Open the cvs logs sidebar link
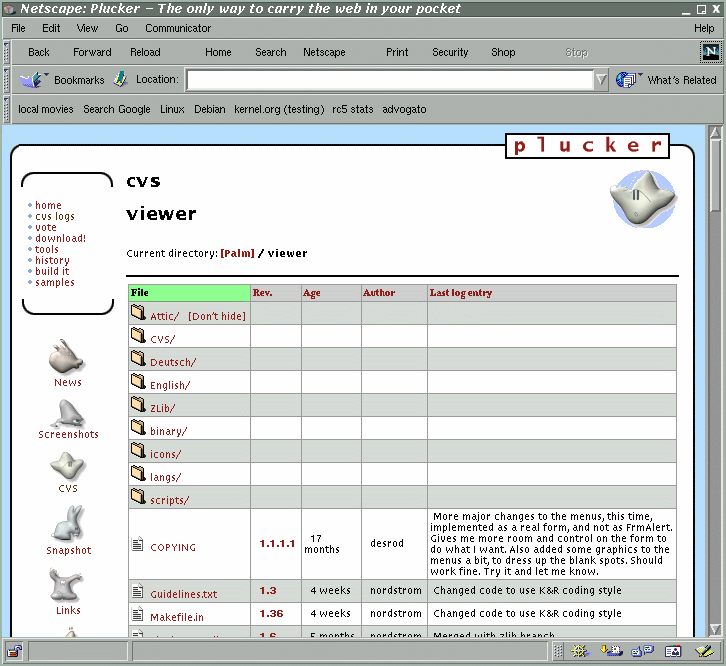Viewport: 726px width, 666px height. click(55, 216)
